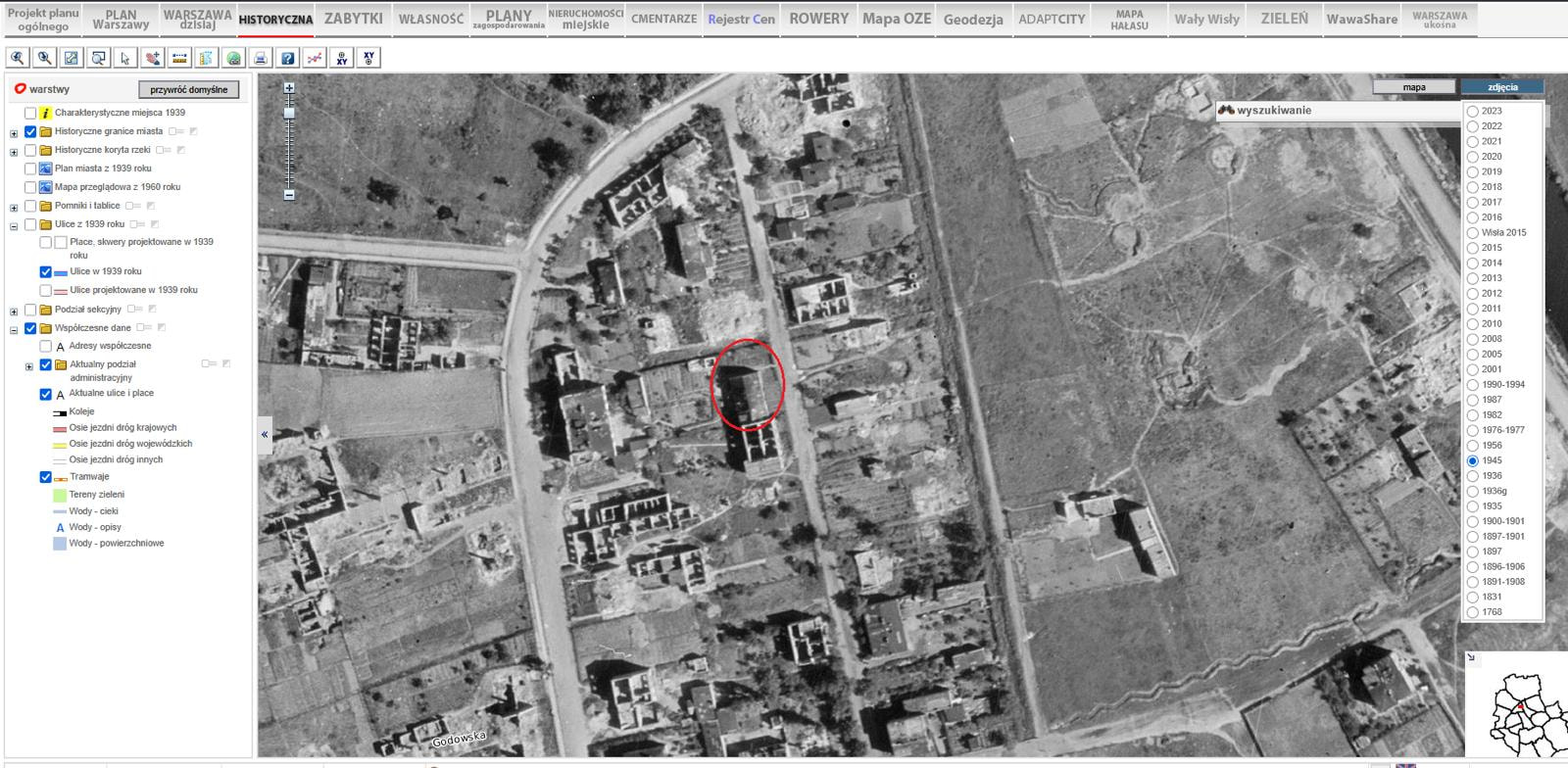Enable Plan miasta z 1939 roku layer
The height and width of the screenshot is (768, 1568).
[x=30, y=168]
